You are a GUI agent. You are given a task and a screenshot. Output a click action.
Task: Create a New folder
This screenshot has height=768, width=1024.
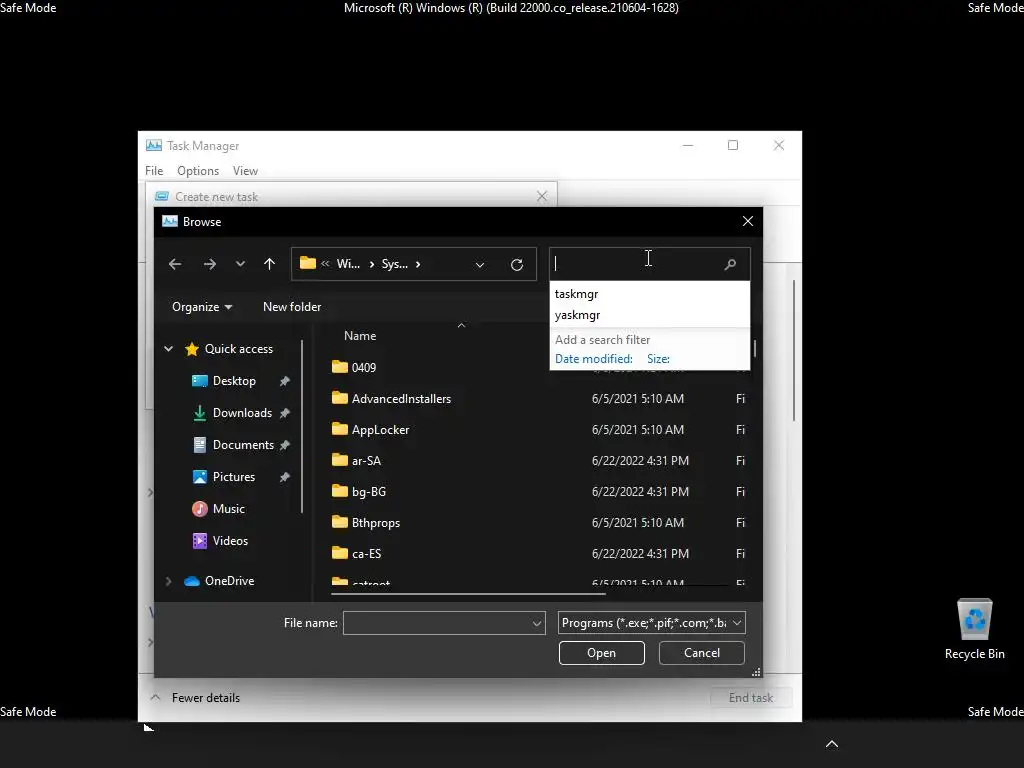pyautogui.click(x=292, y=307)
